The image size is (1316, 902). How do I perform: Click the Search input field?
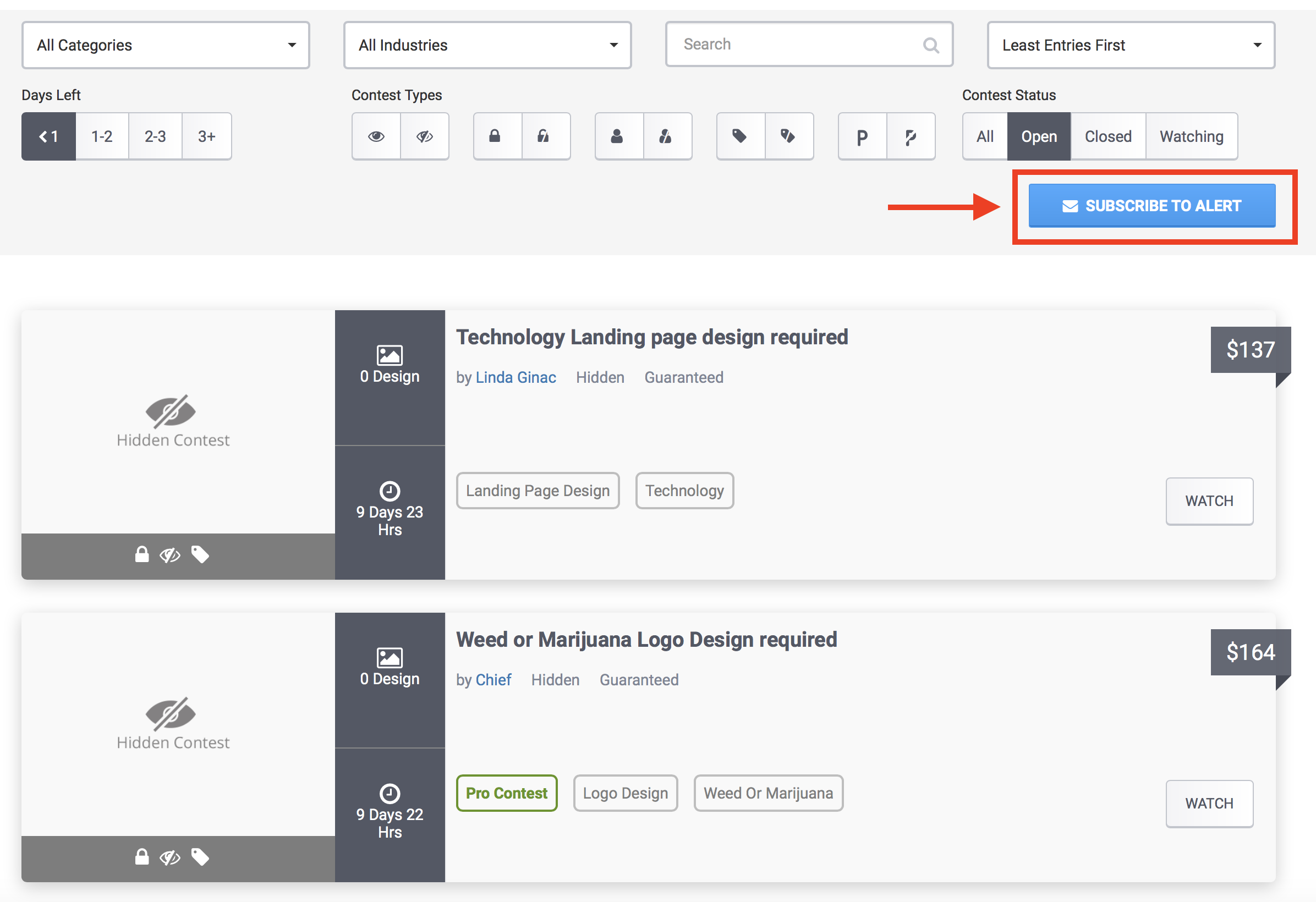(x=807, y=44)
